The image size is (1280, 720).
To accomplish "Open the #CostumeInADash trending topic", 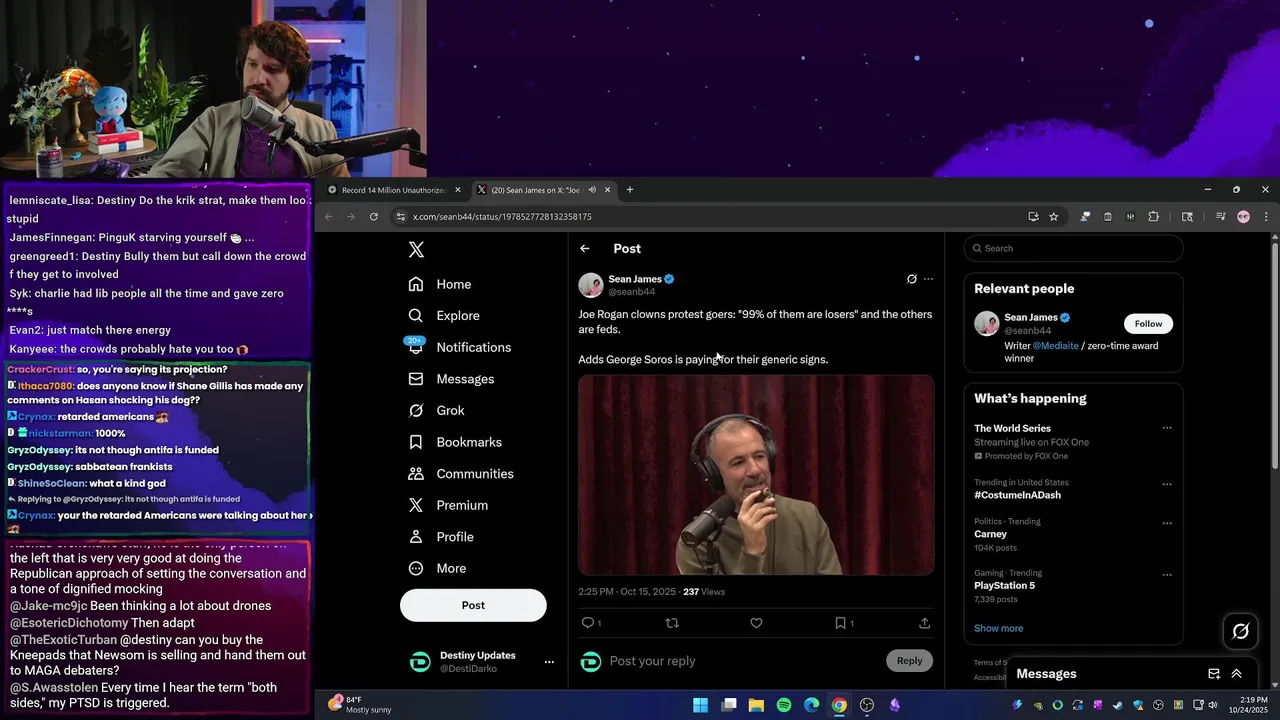I will tap(1017, 495).
